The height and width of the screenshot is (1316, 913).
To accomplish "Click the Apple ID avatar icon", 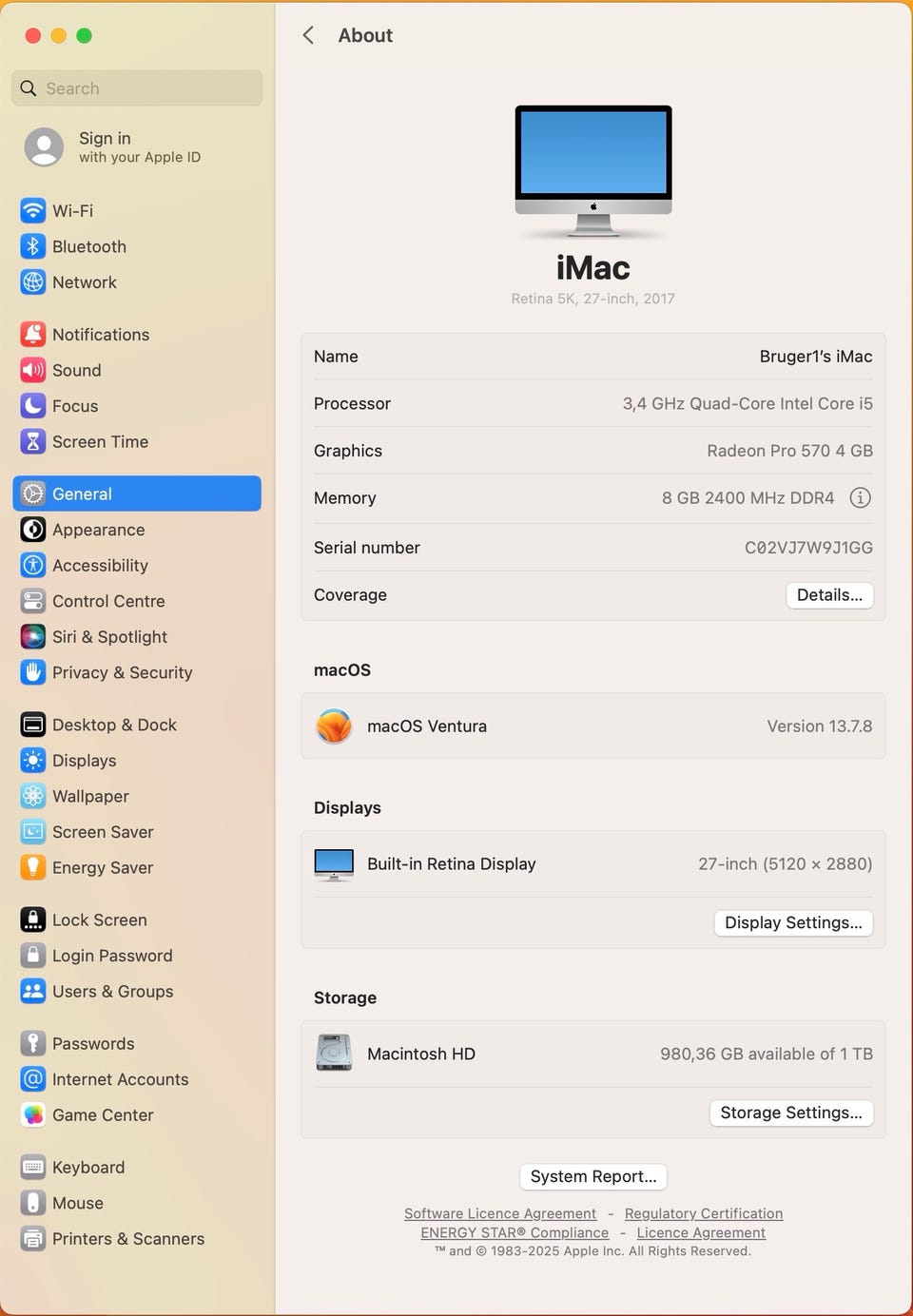I will [44, 147].
